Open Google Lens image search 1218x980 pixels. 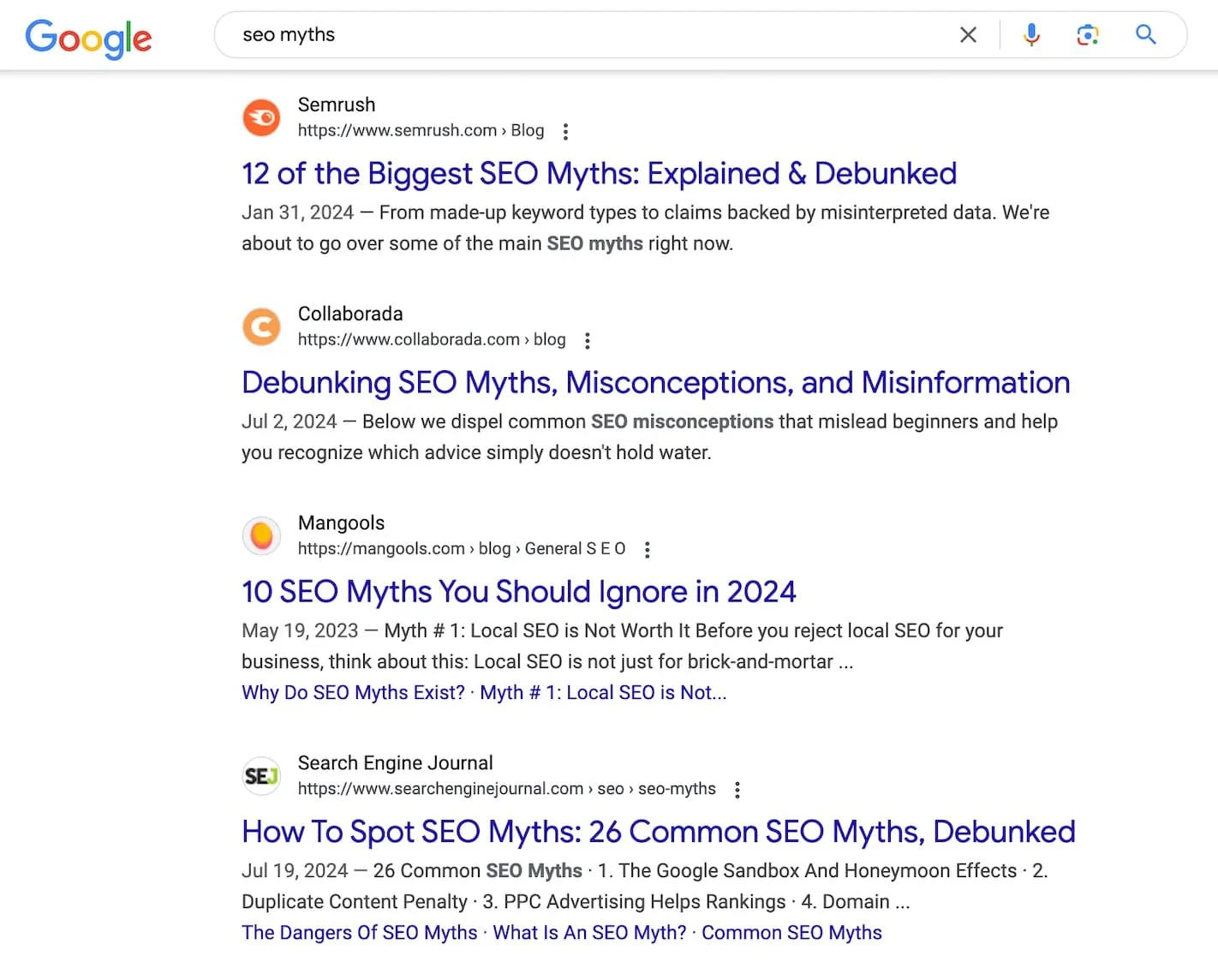(x=1088, y=34)
